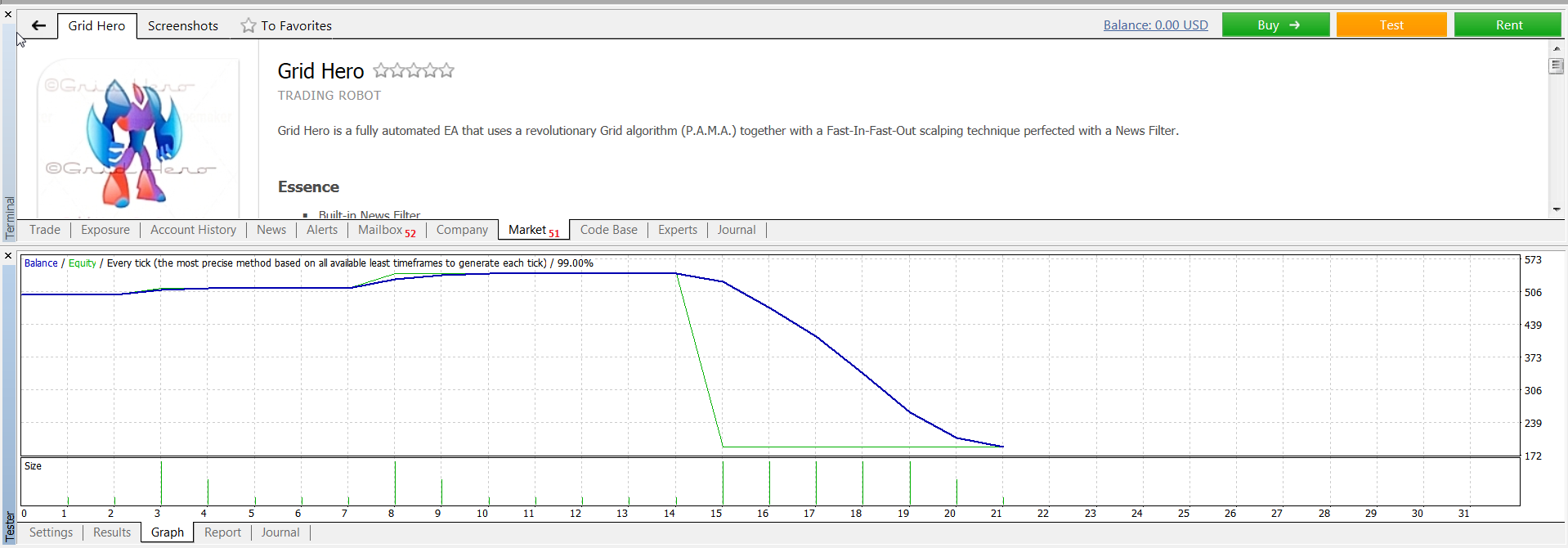Open the Company terminal tab
Image resolution: width=1568 pixels, height=548 pixels.
[x=462, y=230]
